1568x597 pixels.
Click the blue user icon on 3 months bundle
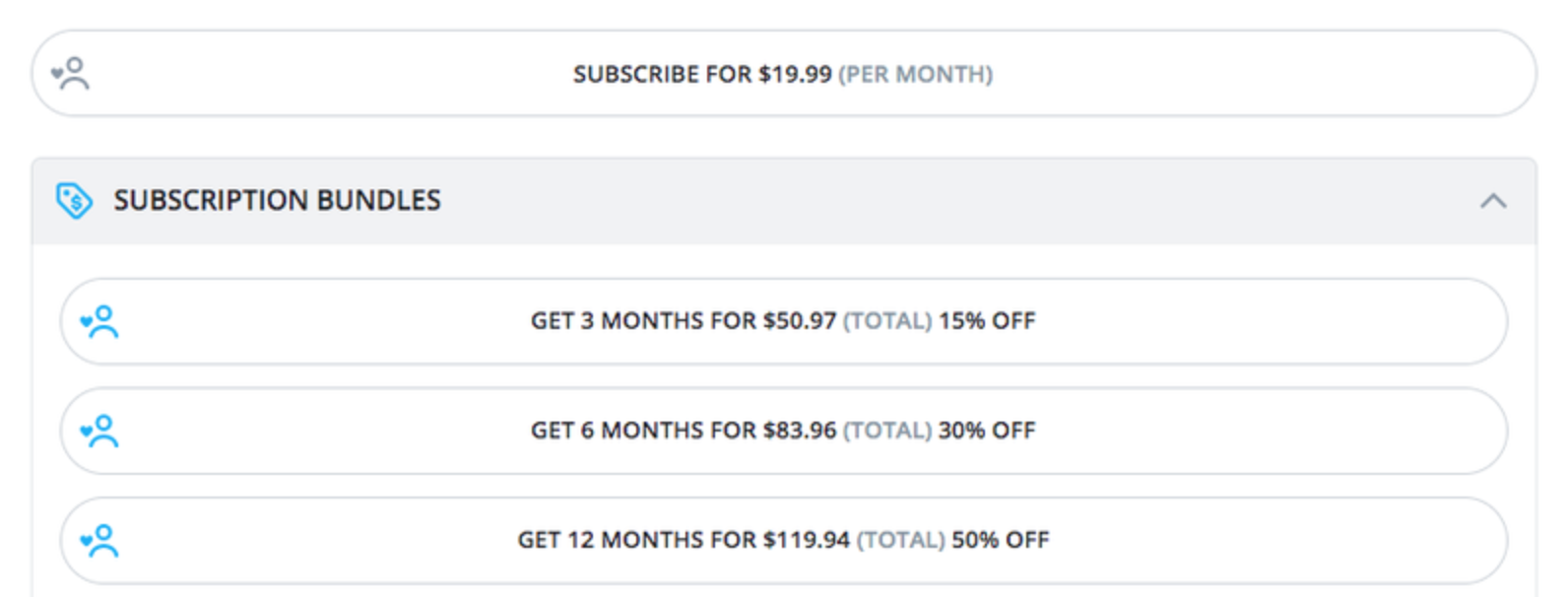99,322
